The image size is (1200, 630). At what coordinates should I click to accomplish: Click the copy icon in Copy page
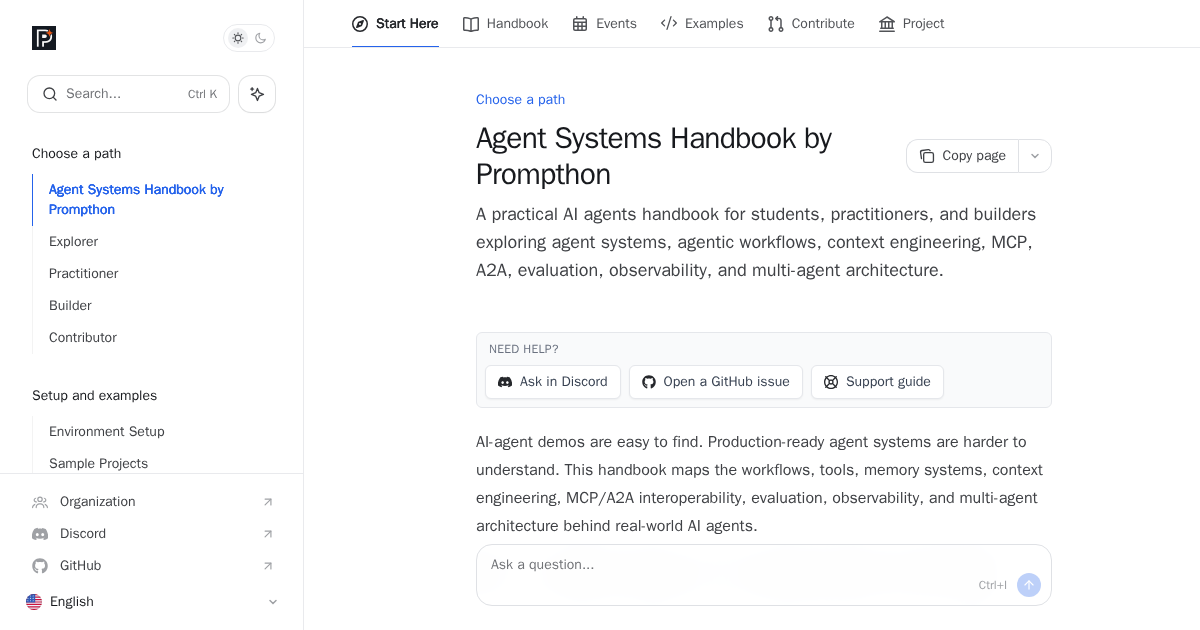pyautogui.click(x=927, y=156)
